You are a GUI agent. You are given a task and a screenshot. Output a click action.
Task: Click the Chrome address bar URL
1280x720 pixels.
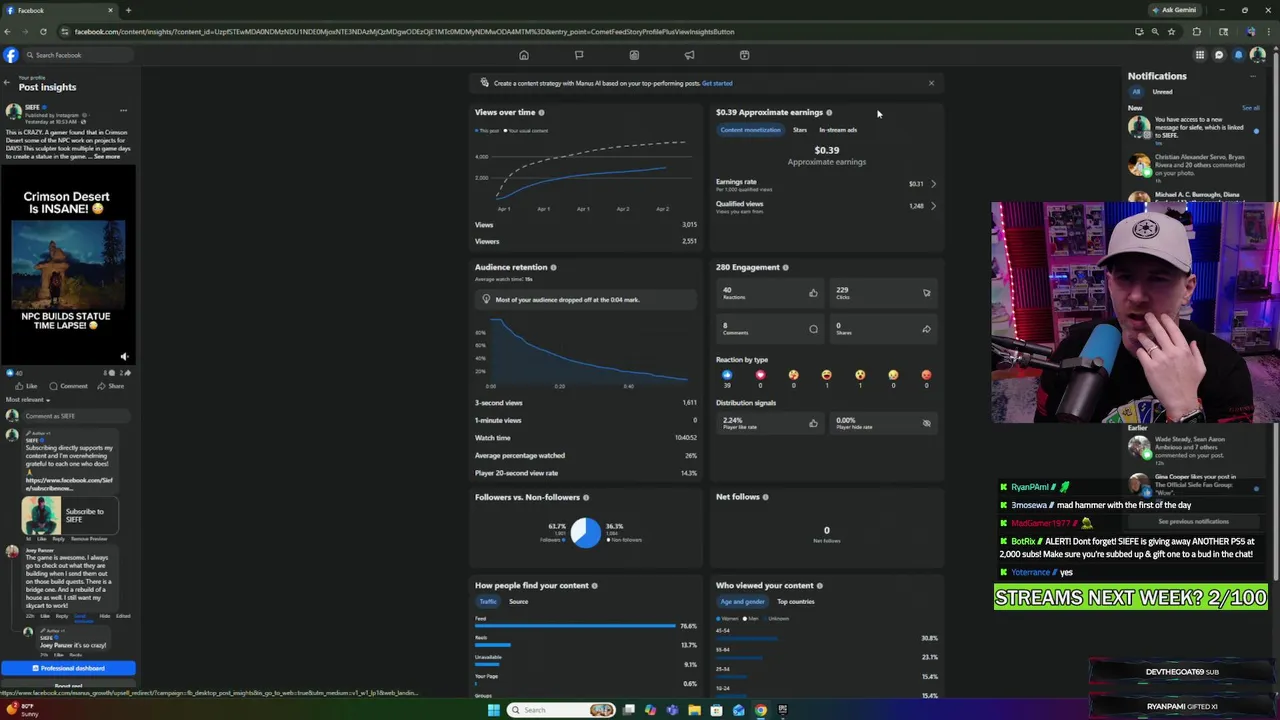coord(404,31)
